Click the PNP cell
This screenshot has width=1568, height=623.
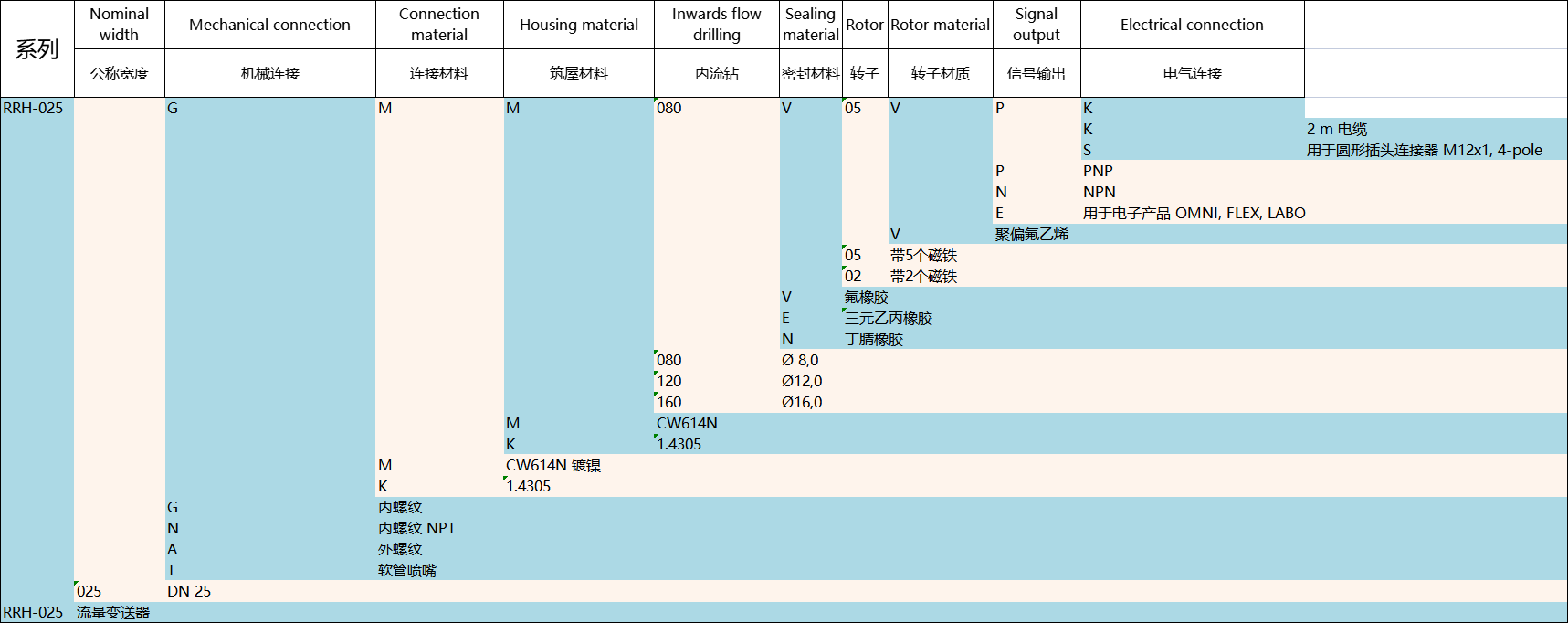pyautogui.click(x=1098, y=171)
